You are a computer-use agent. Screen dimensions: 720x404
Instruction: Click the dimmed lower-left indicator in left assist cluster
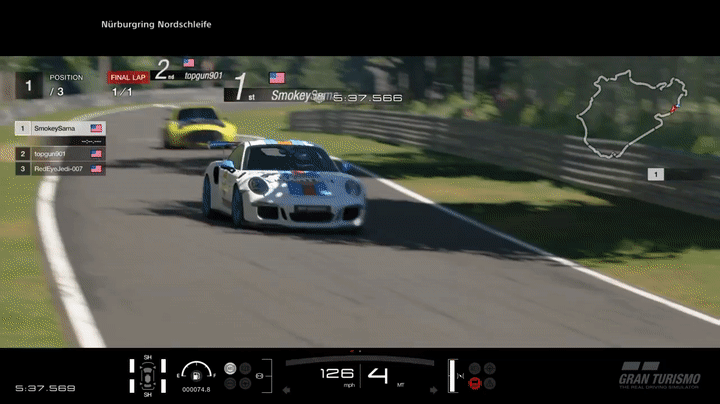point(230,383)
